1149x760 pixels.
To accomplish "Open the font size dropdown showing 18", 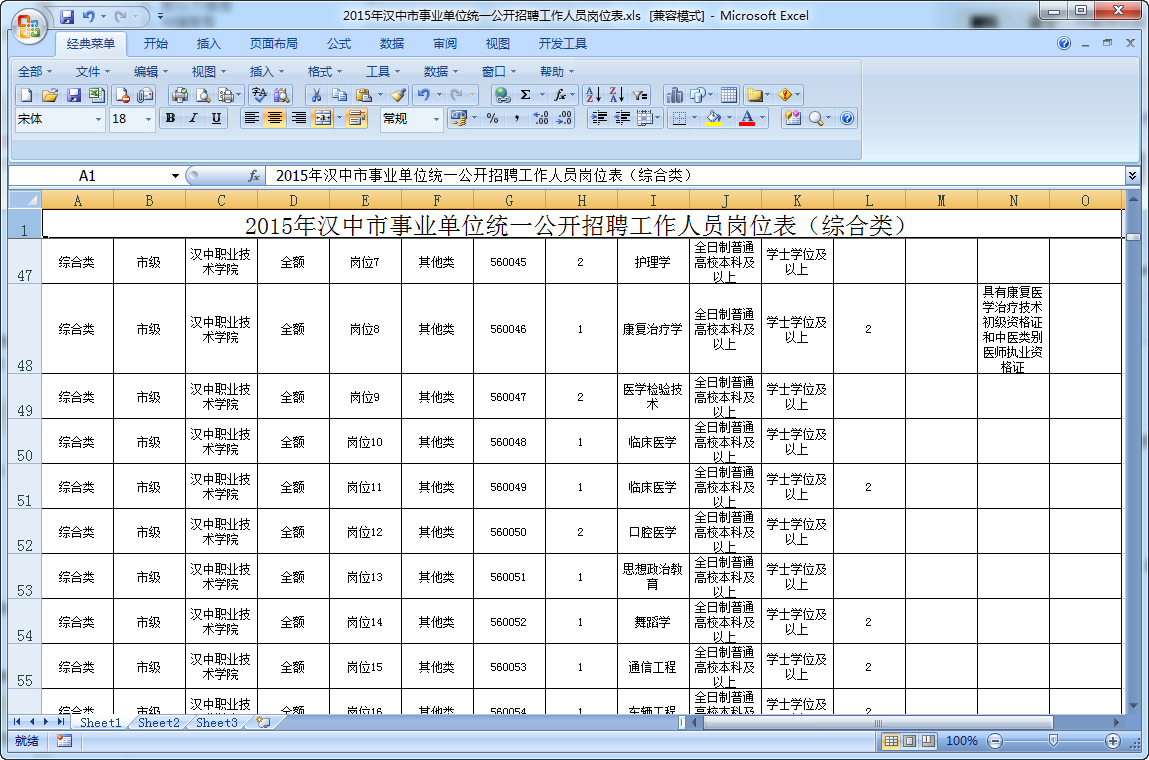I will coord(148,119).
